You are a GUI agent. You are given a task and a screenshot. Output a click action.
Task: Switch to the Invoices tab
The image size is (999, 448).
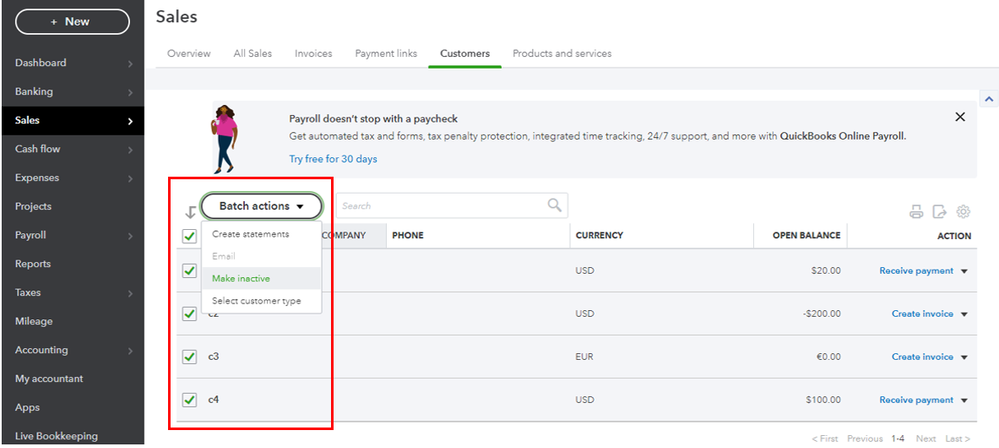(313, 54)
